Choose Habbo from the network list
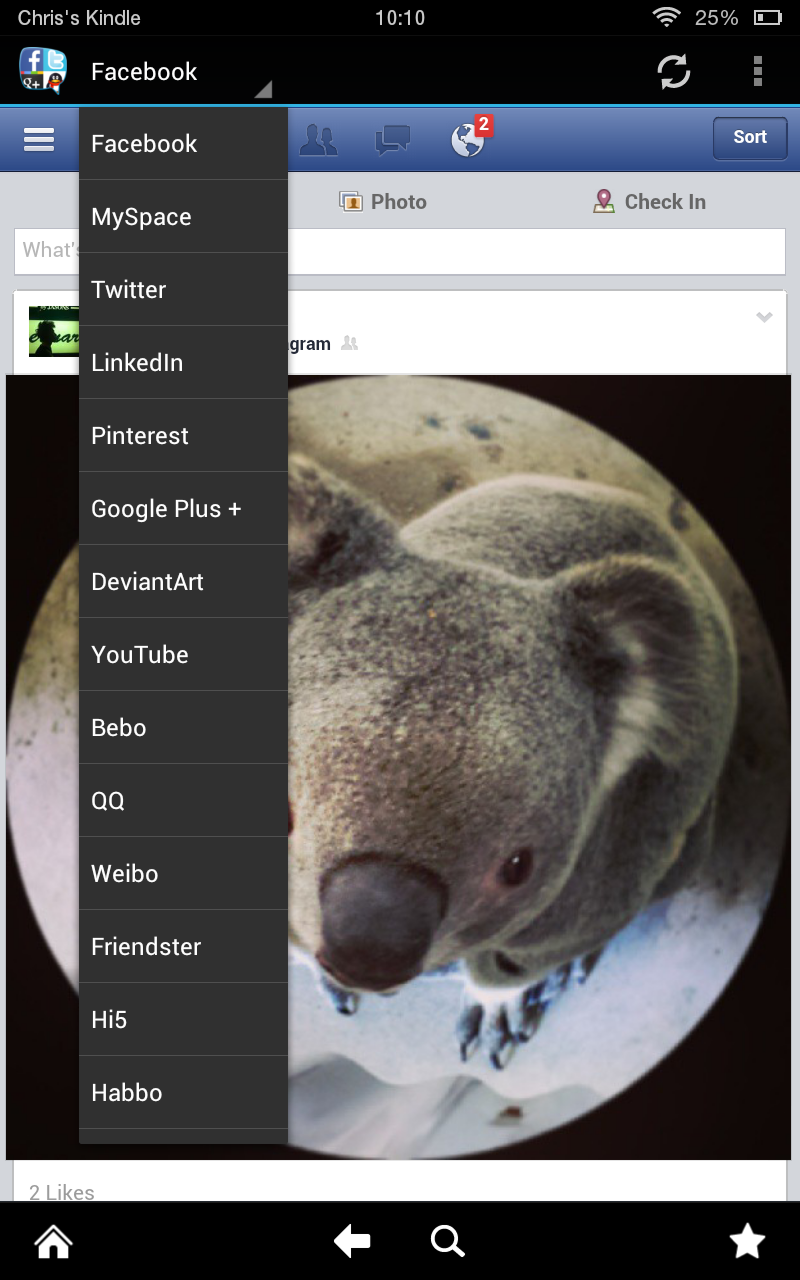Image resolution: width=800 pixels, height=1280 pixels. (183, 1093)
